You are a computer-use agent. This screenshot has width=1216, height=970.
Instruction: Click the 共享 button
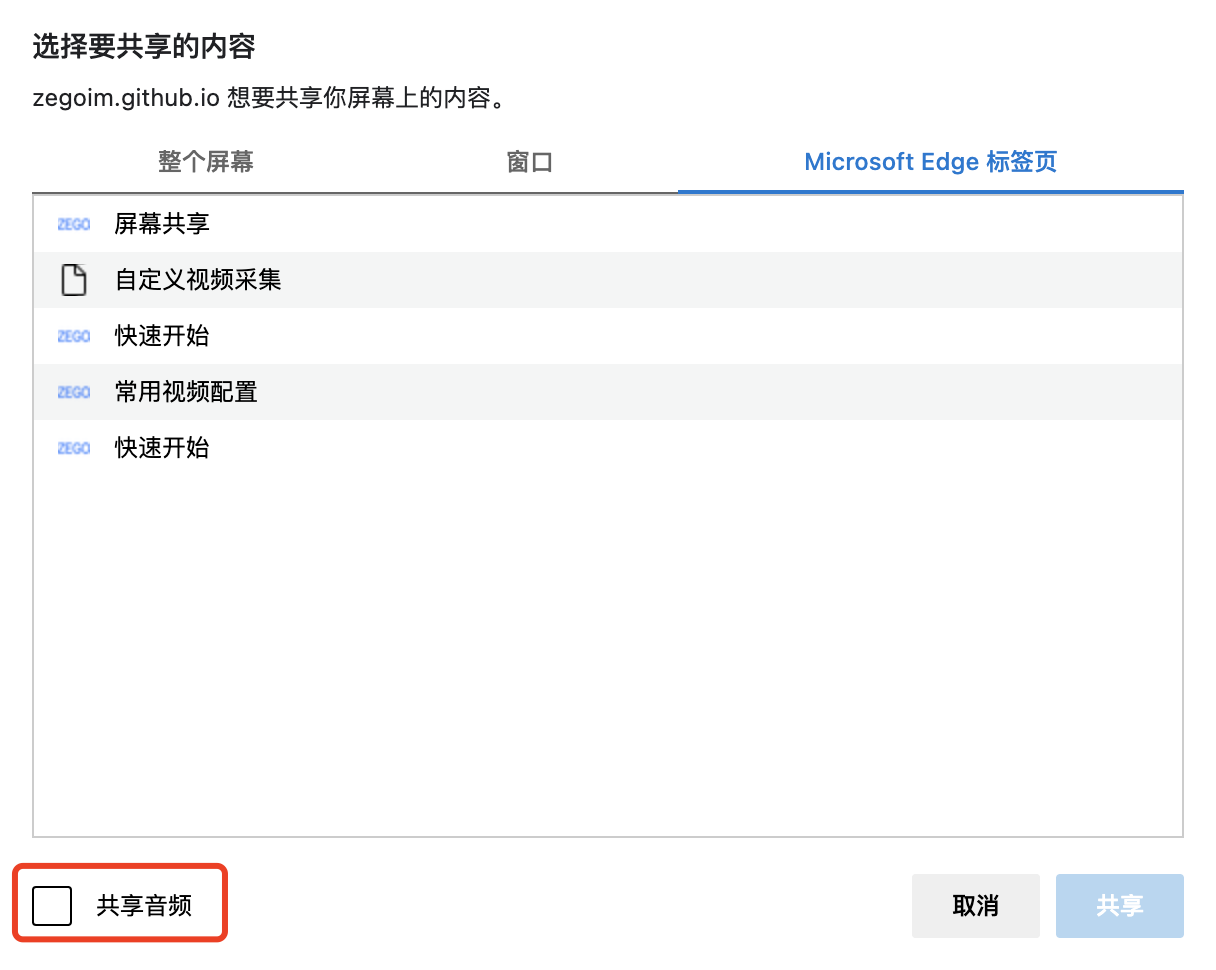[1119, 905]
